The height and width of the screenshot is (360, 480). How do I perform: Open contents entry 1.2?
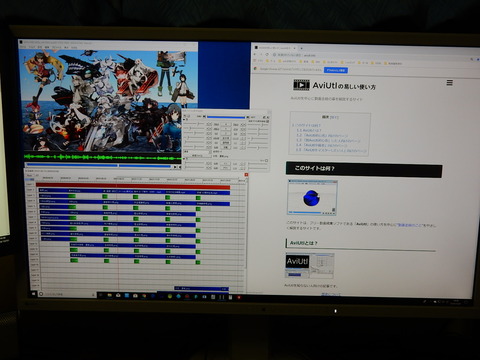tap(322, 136)
